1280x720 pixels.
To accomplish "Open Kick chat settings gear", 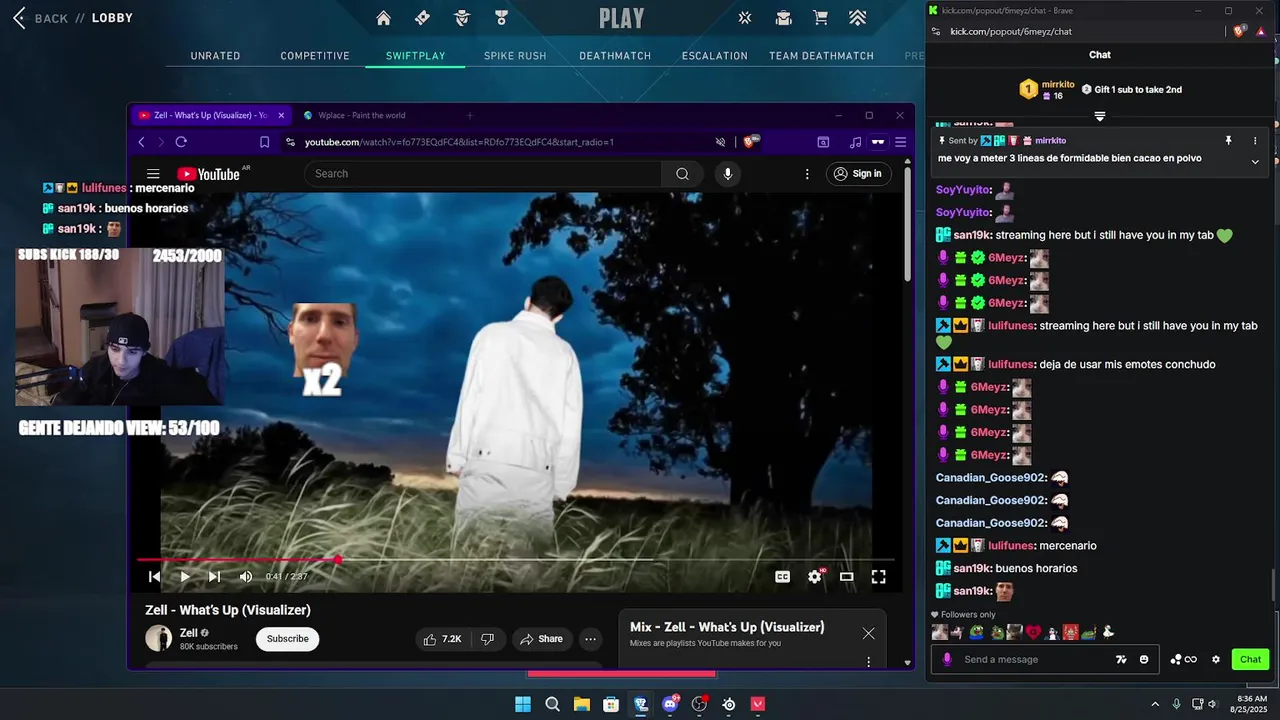I will tap(1216, 659).
